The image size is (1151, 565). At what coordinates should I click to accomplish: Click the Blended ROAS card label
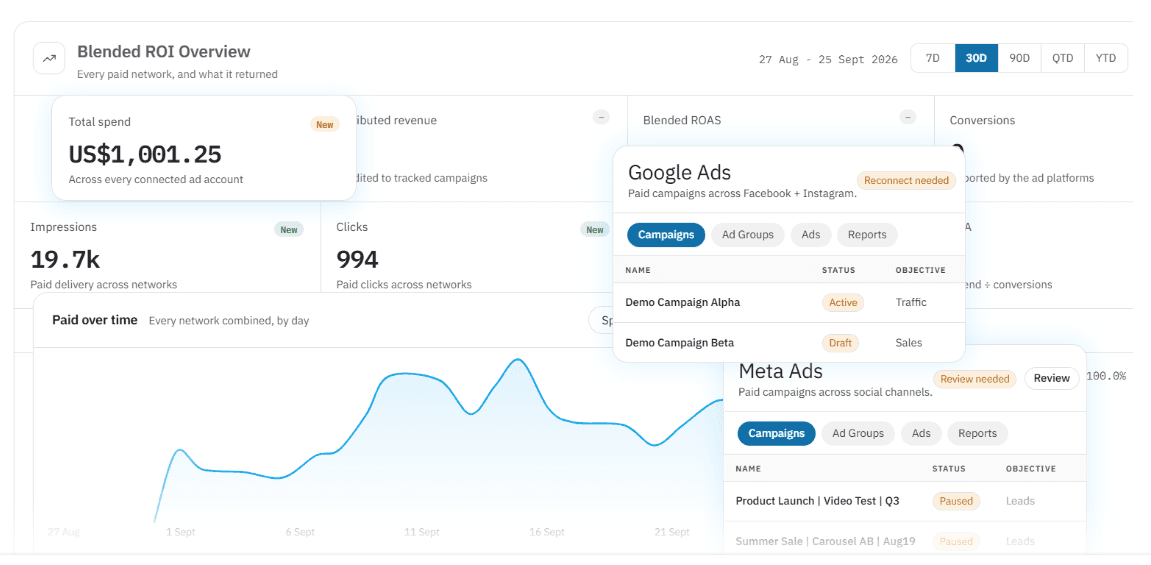click(682, 120)
